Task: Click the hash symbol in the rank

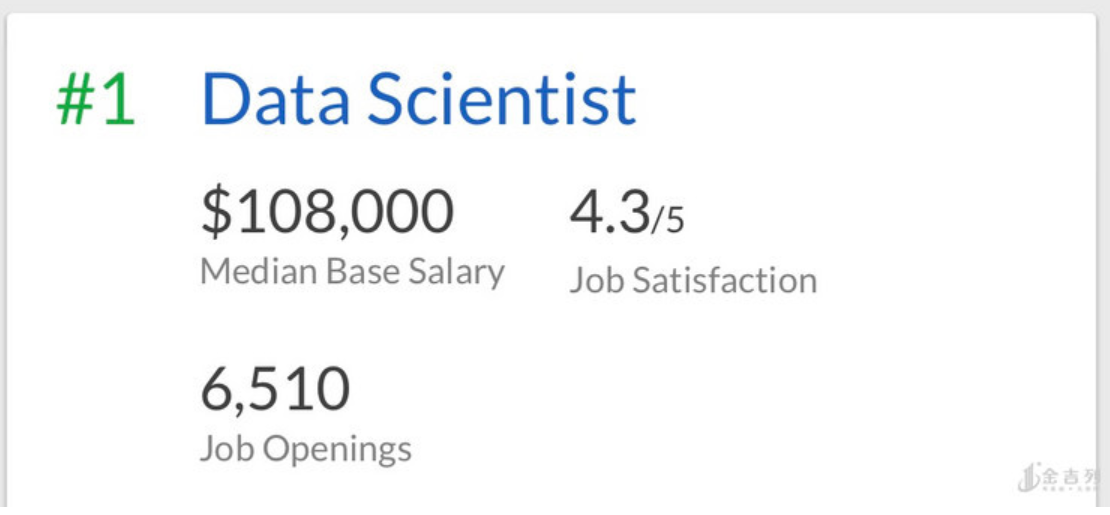Action: point(75,99)
